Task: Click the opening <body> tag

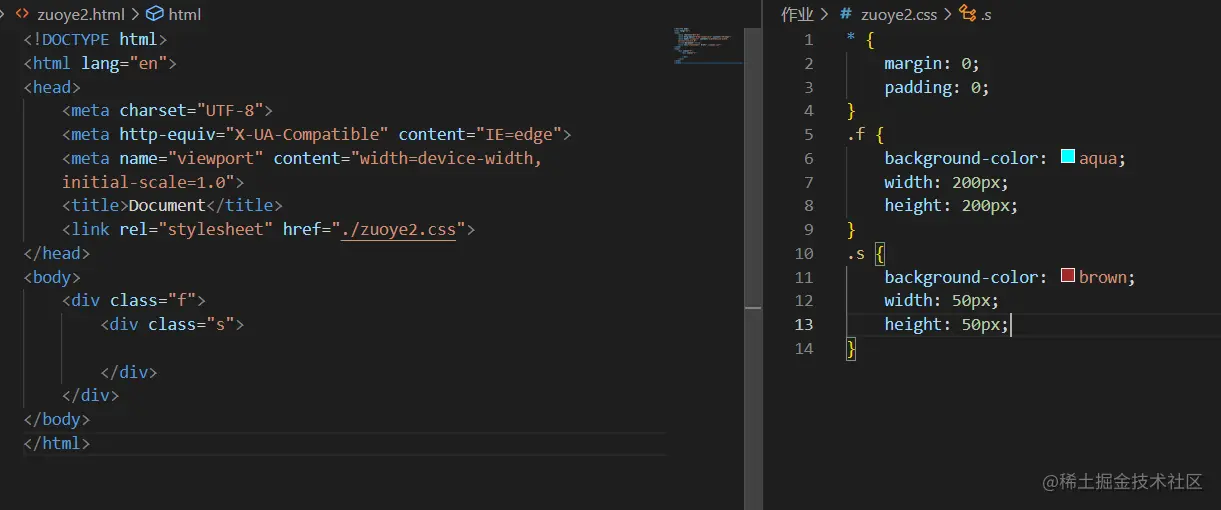Action: coord(52,277)
